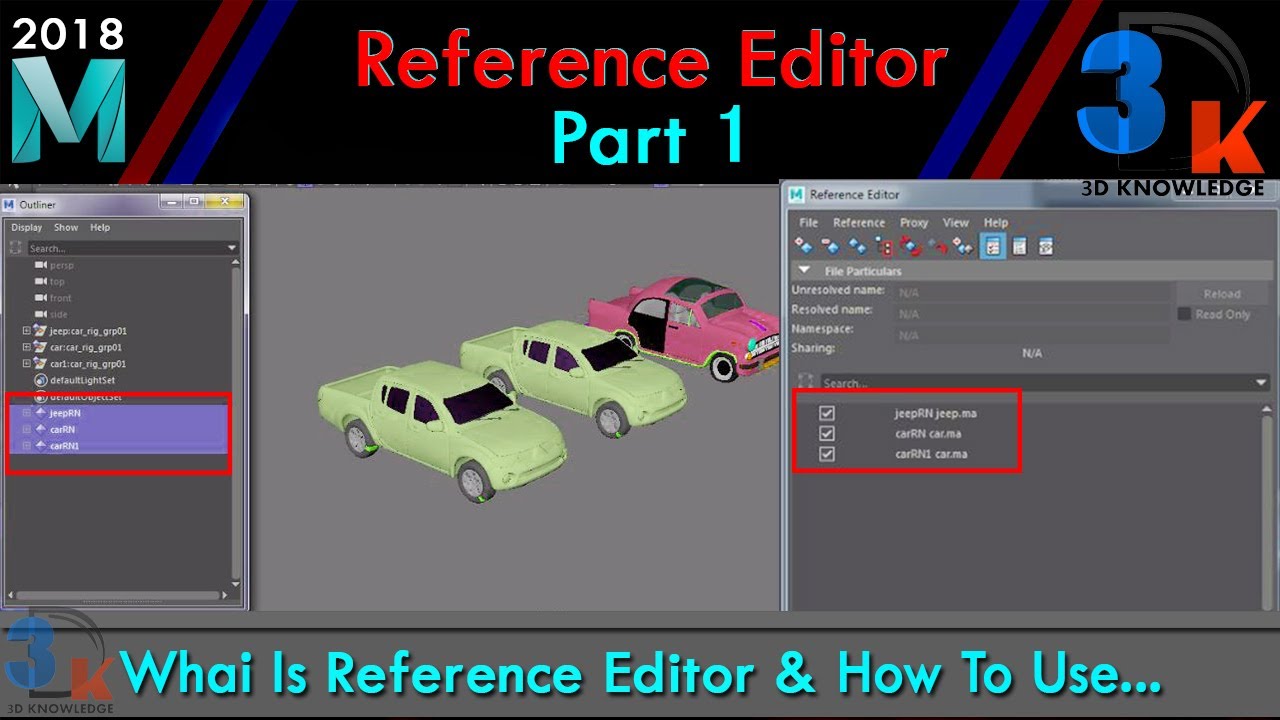The width and height of the screenshot is (1280, 720).
Task: Click Select File Contents icon in toolbar
Action: 883,245
